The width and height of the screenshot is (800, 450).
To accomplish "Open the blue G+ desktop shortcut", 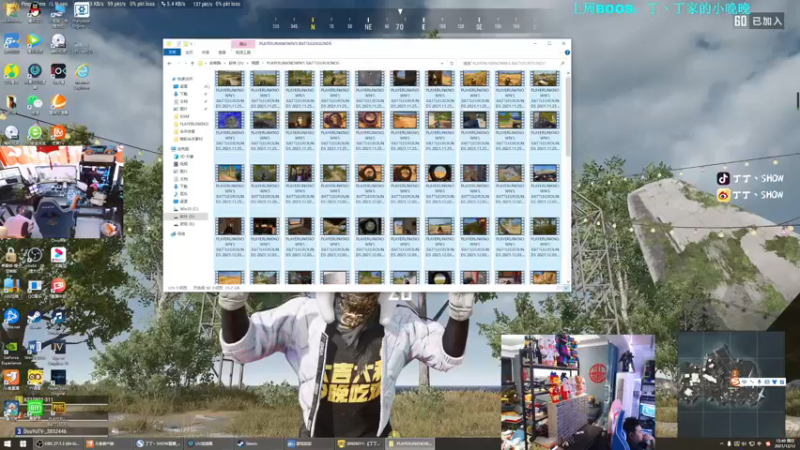I will click(x=11, y=41).
